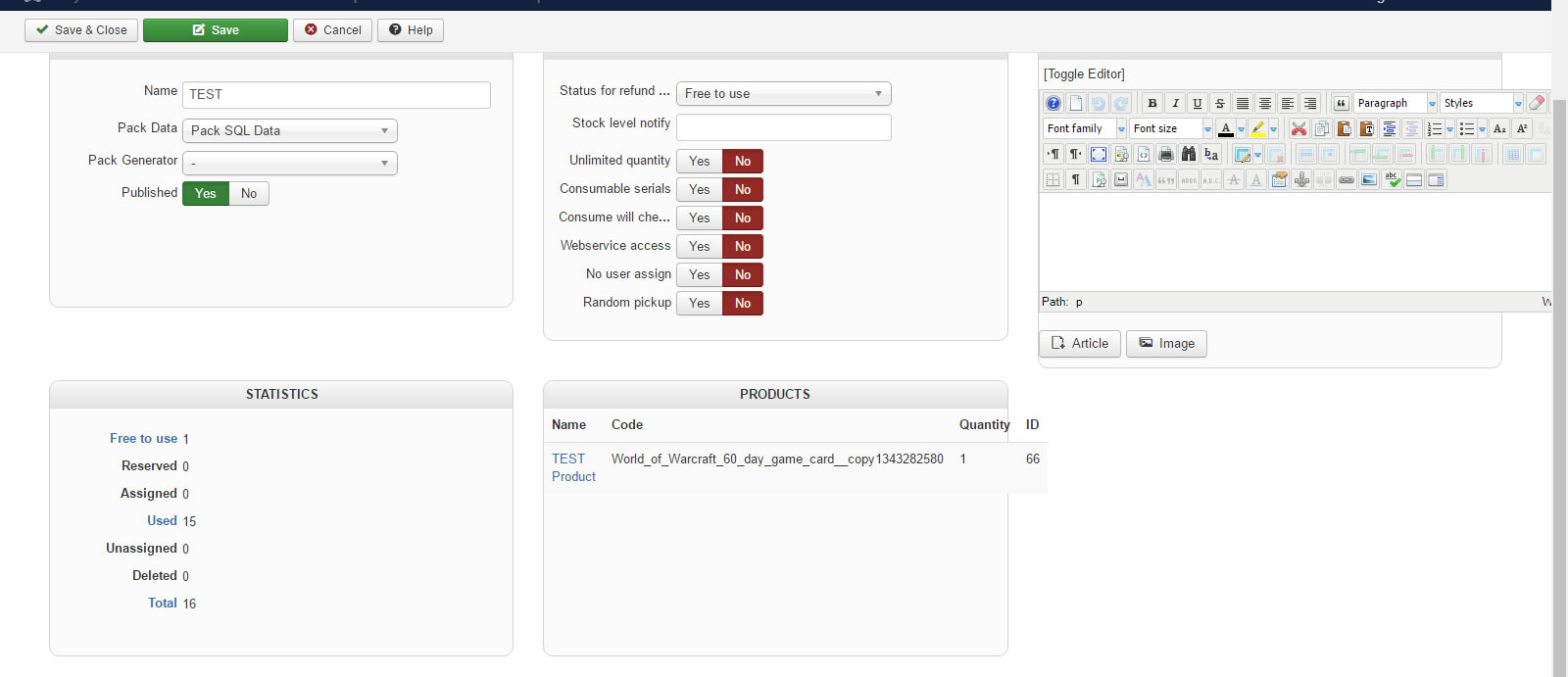Open the Pack Generator dropdown

(290, 163)
